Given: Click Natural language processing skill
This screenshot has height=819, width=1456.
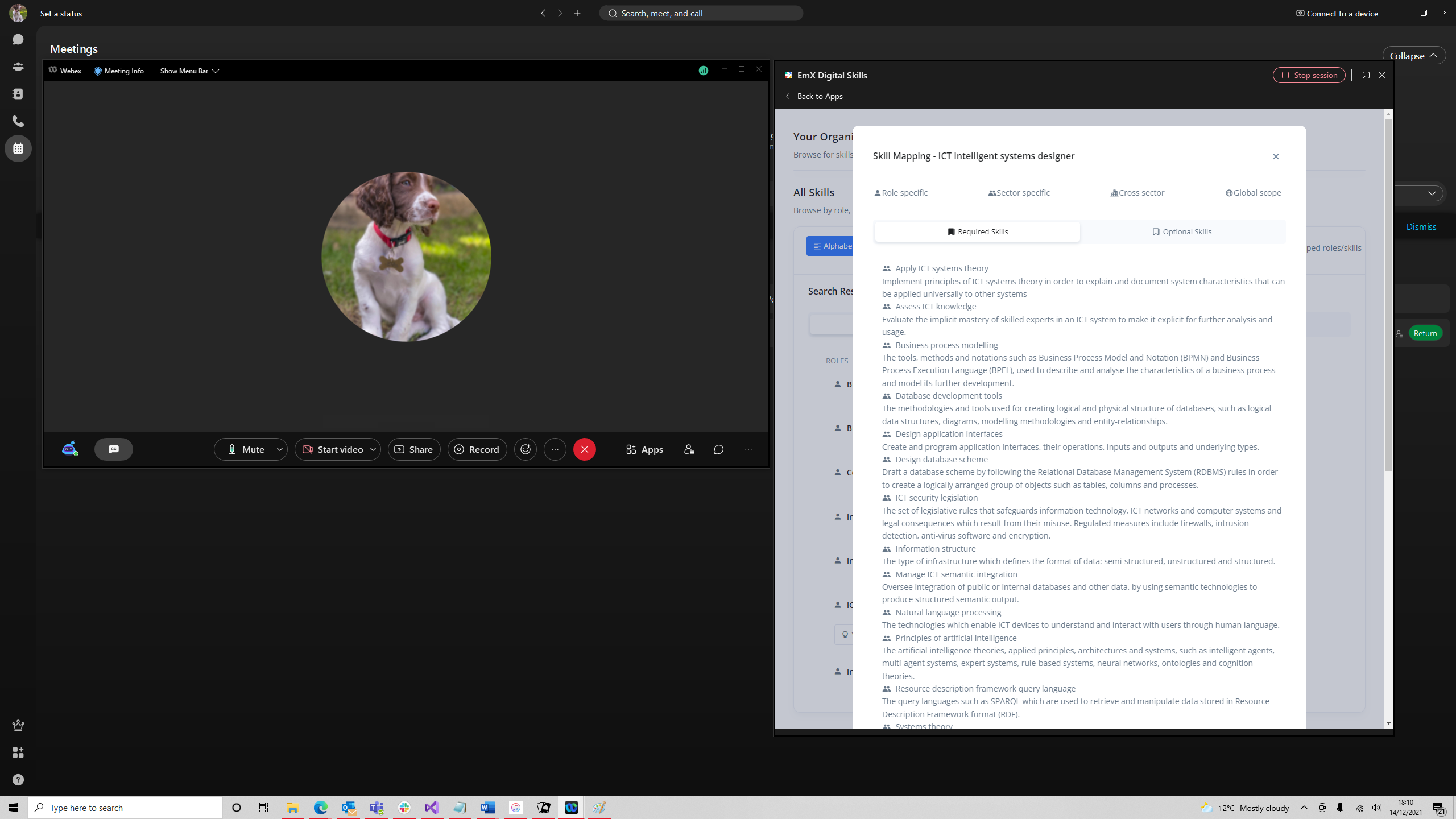Looking at the screenshot, I should 948,613.
